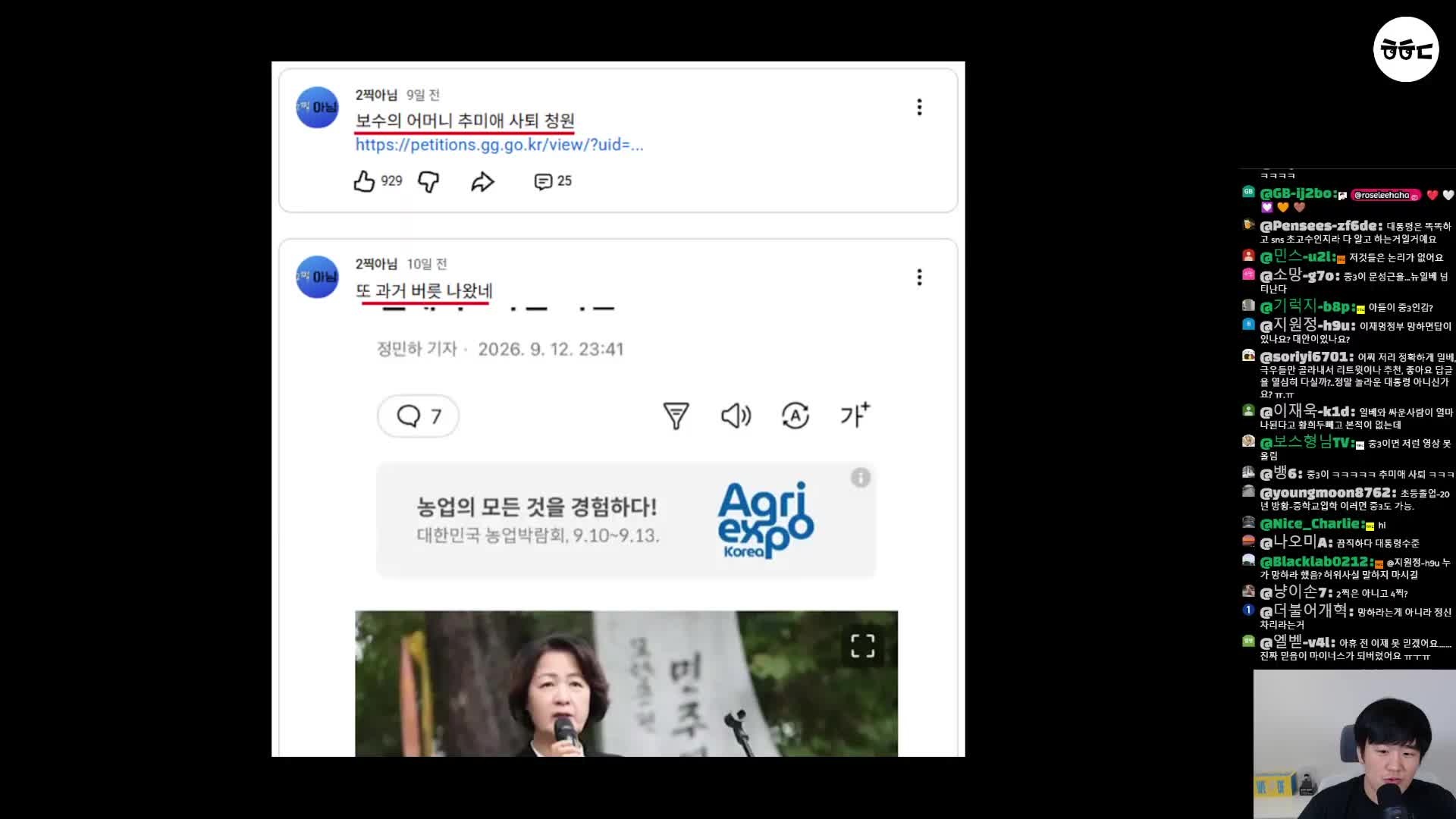Play article audio with speaker icon
The width and height of the screenshot is (1456, 819).
pyautogui.click(x=736, y=416)
